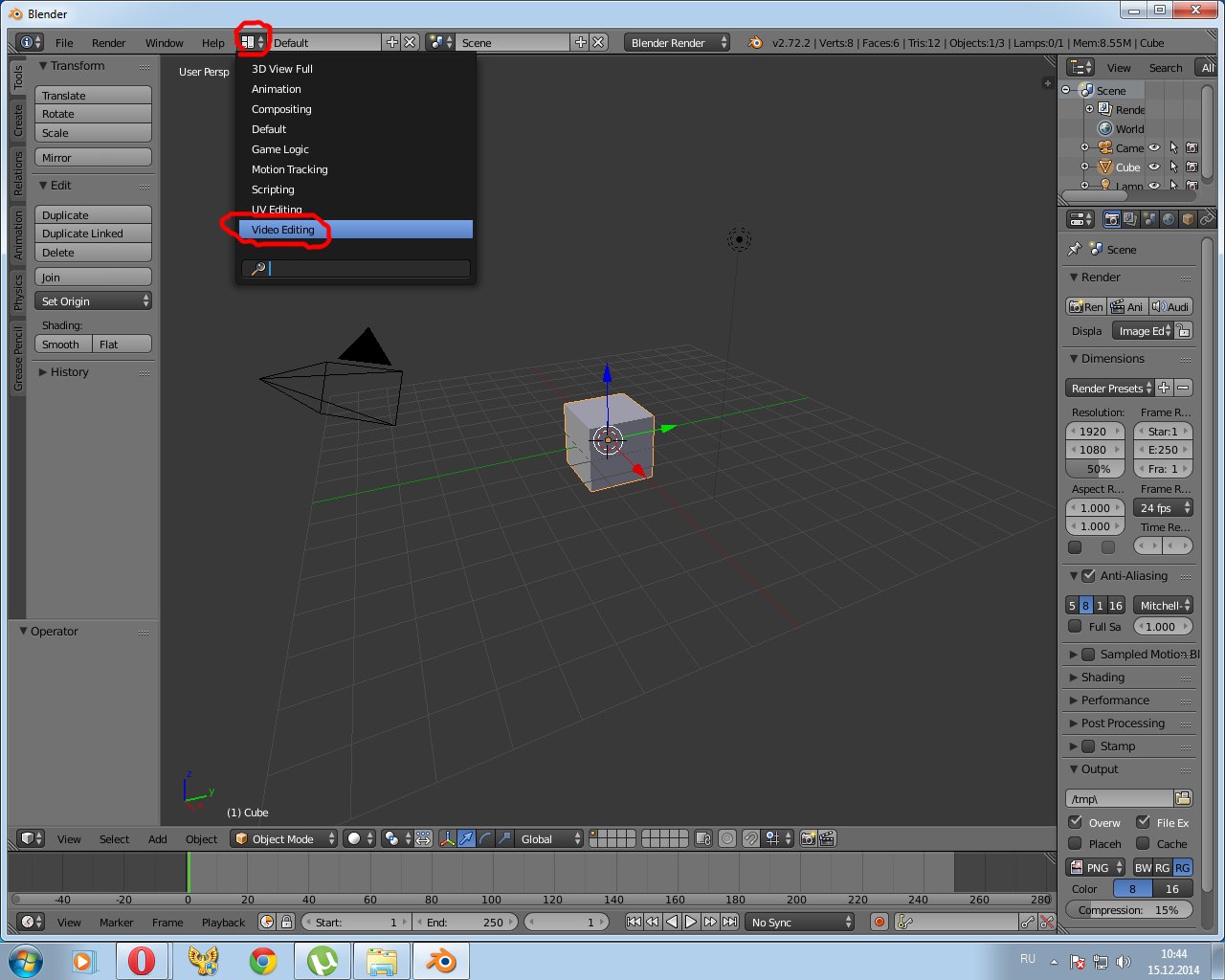The width and height of the screenshot is (1225, 980).
Task: Open the No Sync dropdown in timeline
Action: click(800, 922)
